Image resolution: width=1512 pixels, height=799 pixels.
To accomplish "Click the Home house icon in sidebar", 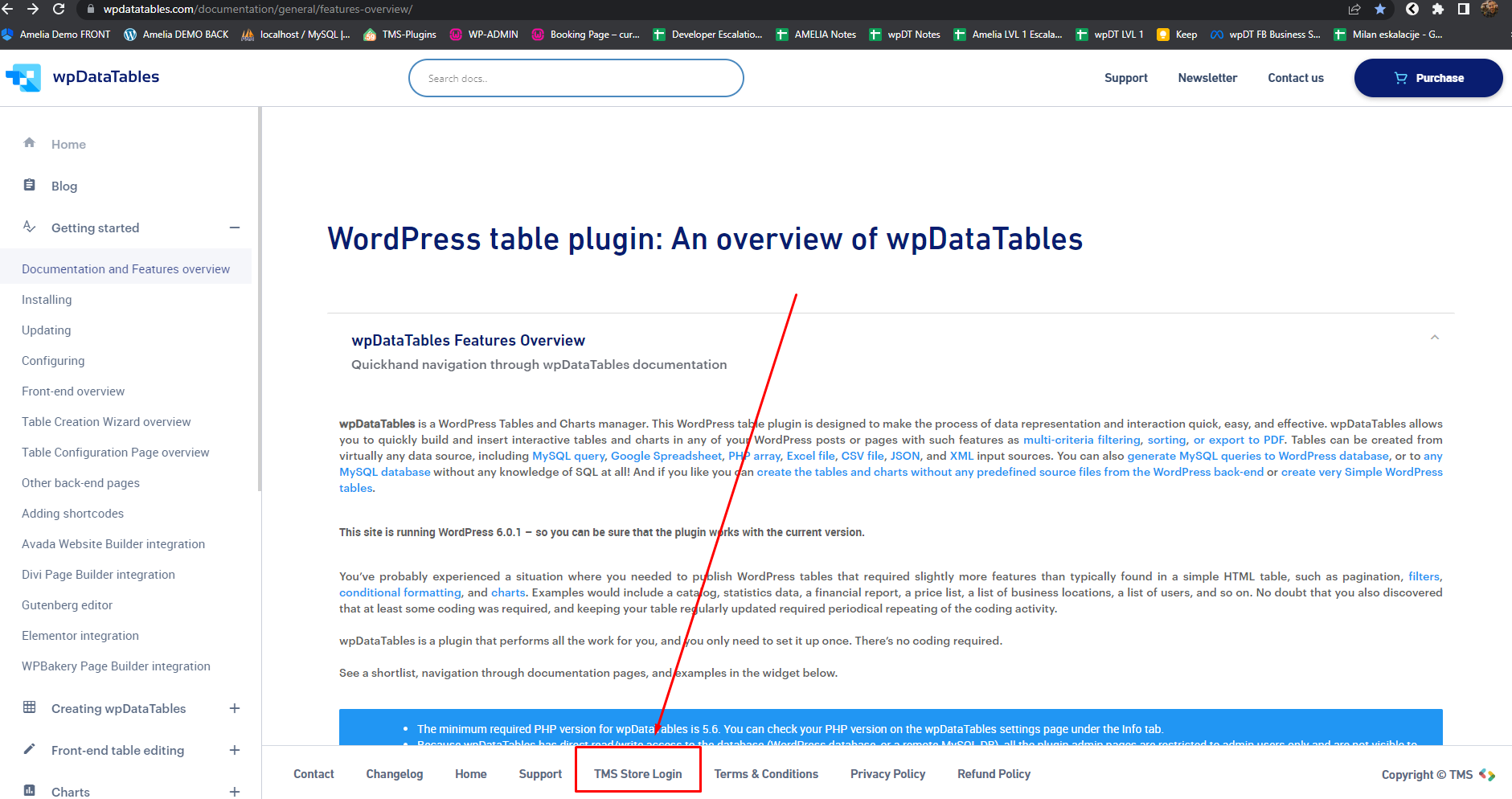I will (x=30, y=143).
